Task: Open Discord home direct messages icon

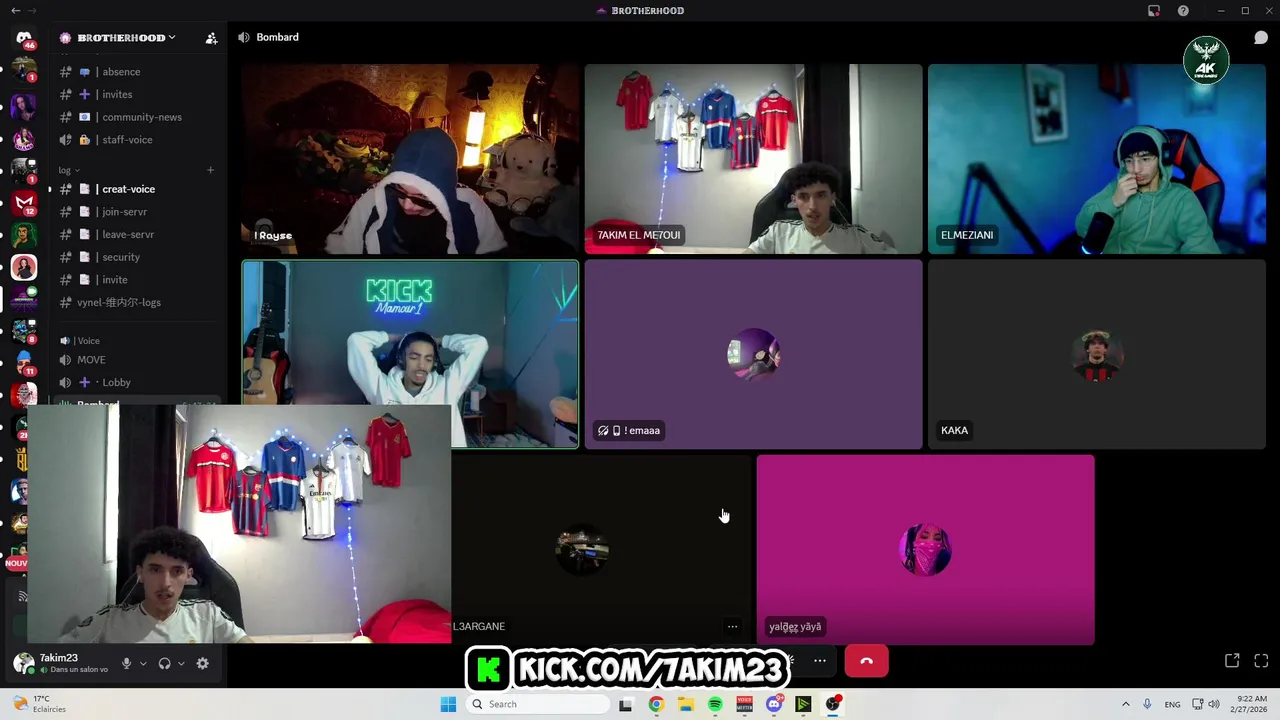Action: [24, 38]
